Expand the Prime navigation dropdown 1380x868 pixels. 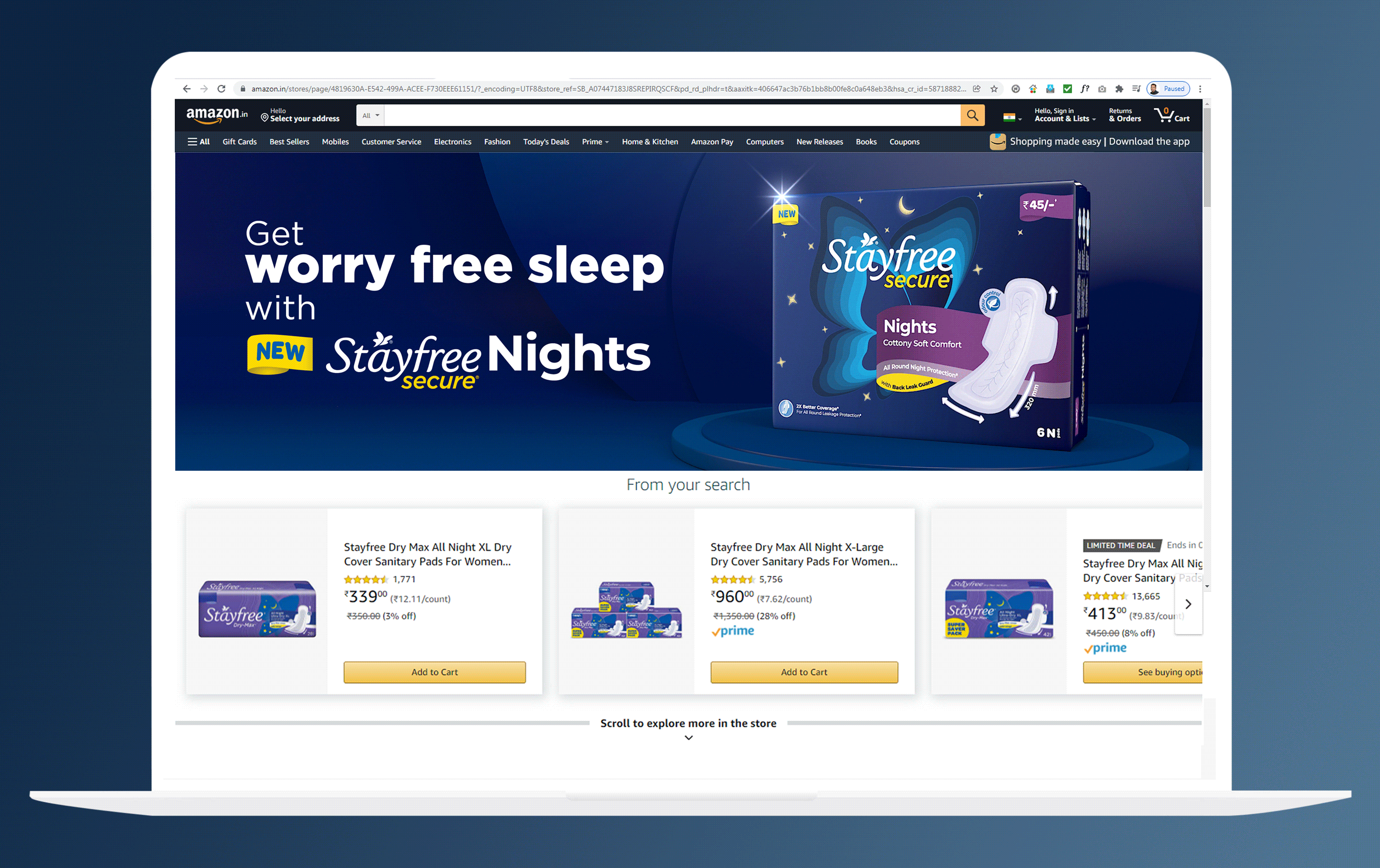595,142
